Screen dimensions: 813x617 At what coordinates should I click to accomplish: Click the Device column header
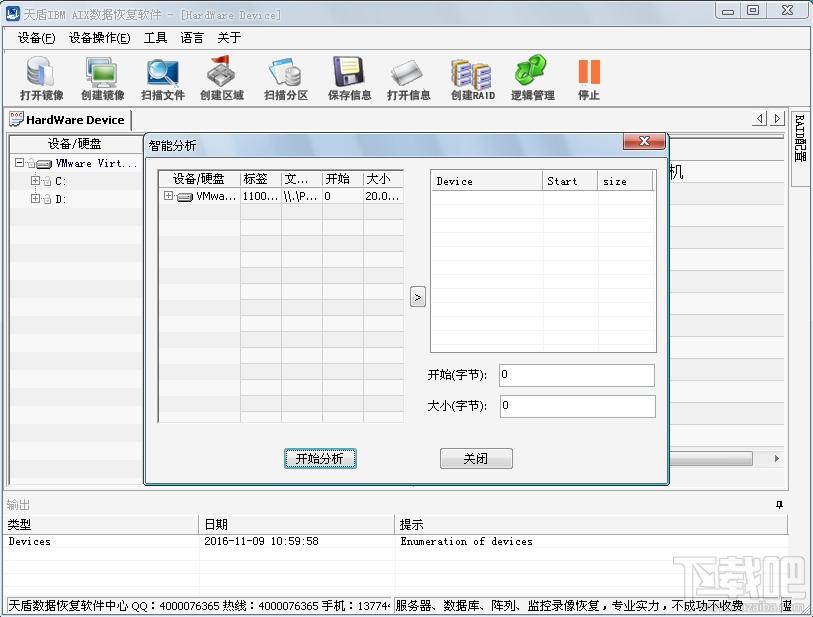tap(487, 181)
